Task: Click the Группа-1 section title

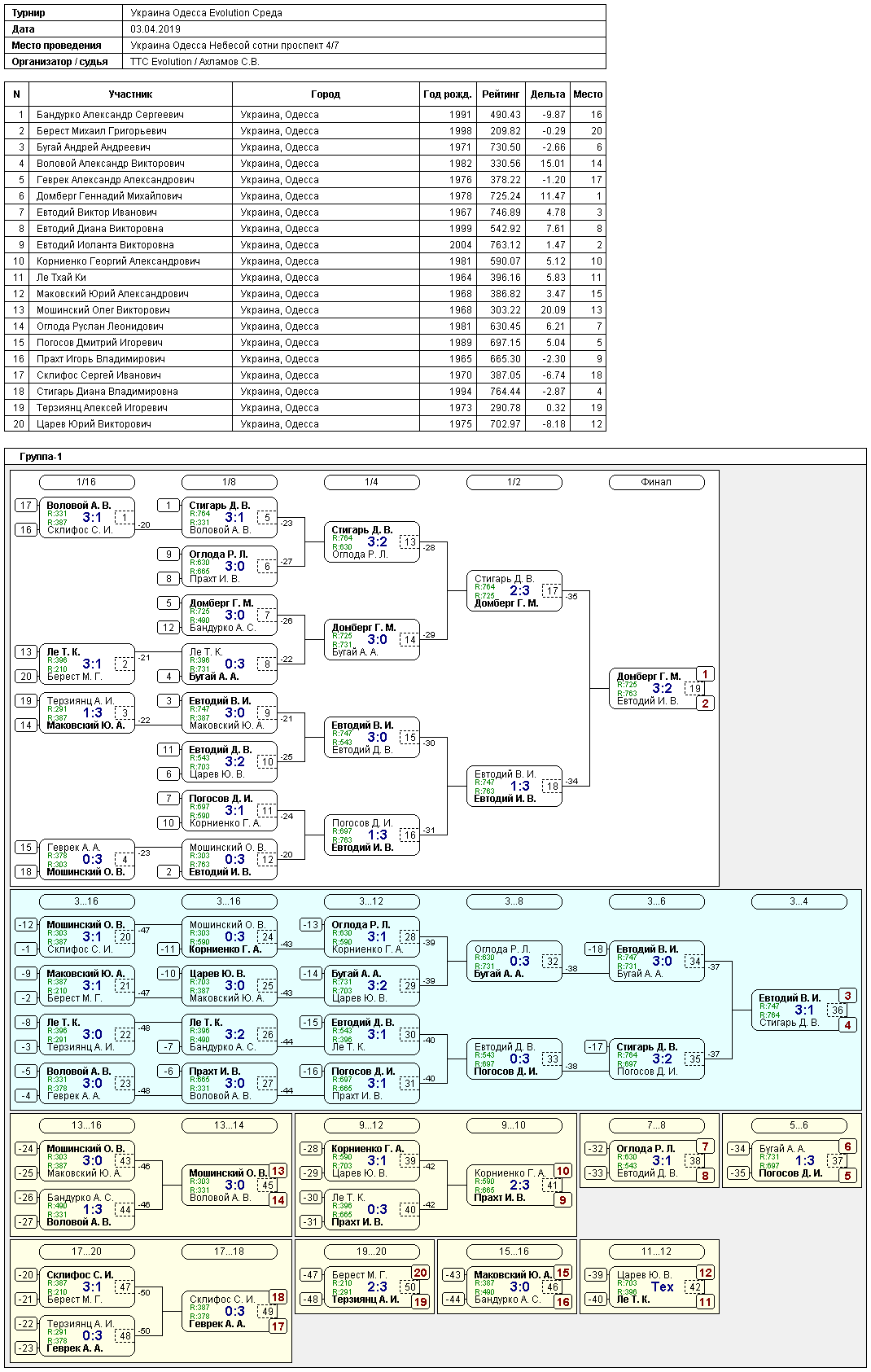Action: [x=42, y=457]
